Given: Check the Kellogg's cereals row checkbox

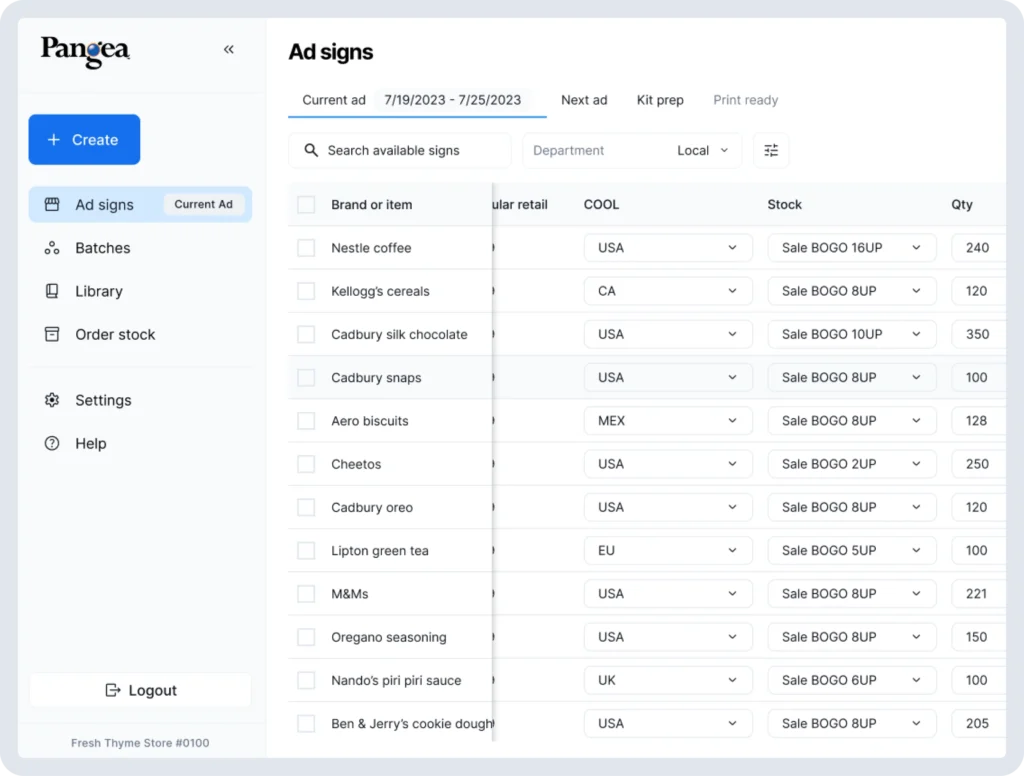Looking at the screenshot, I should coord(306,291).
